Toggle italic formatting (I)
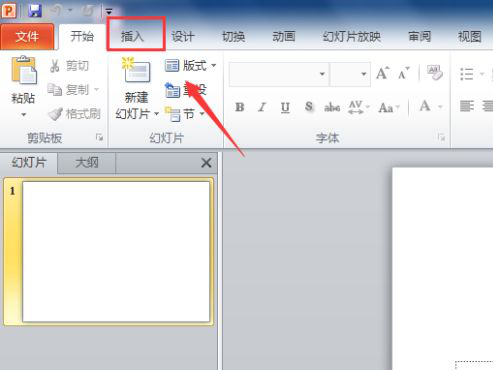 (262, 107)
